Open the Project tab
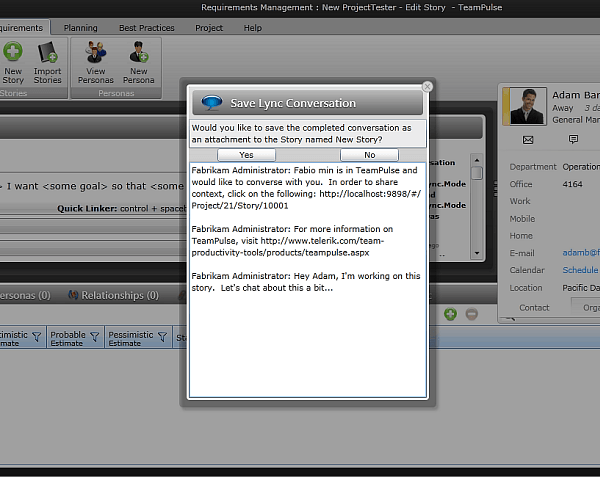600x477 pixels. (209, 28)
